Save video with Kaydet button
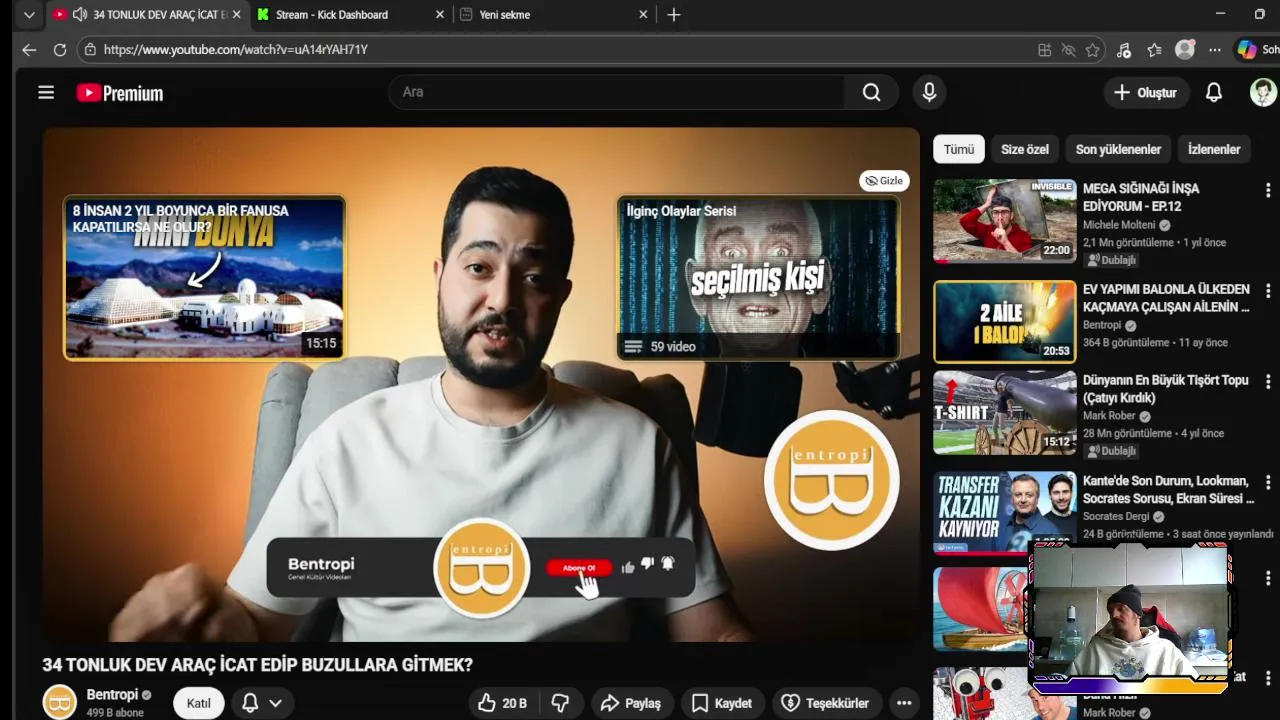This screenshot has width=1280, height=720. (721, 703)
